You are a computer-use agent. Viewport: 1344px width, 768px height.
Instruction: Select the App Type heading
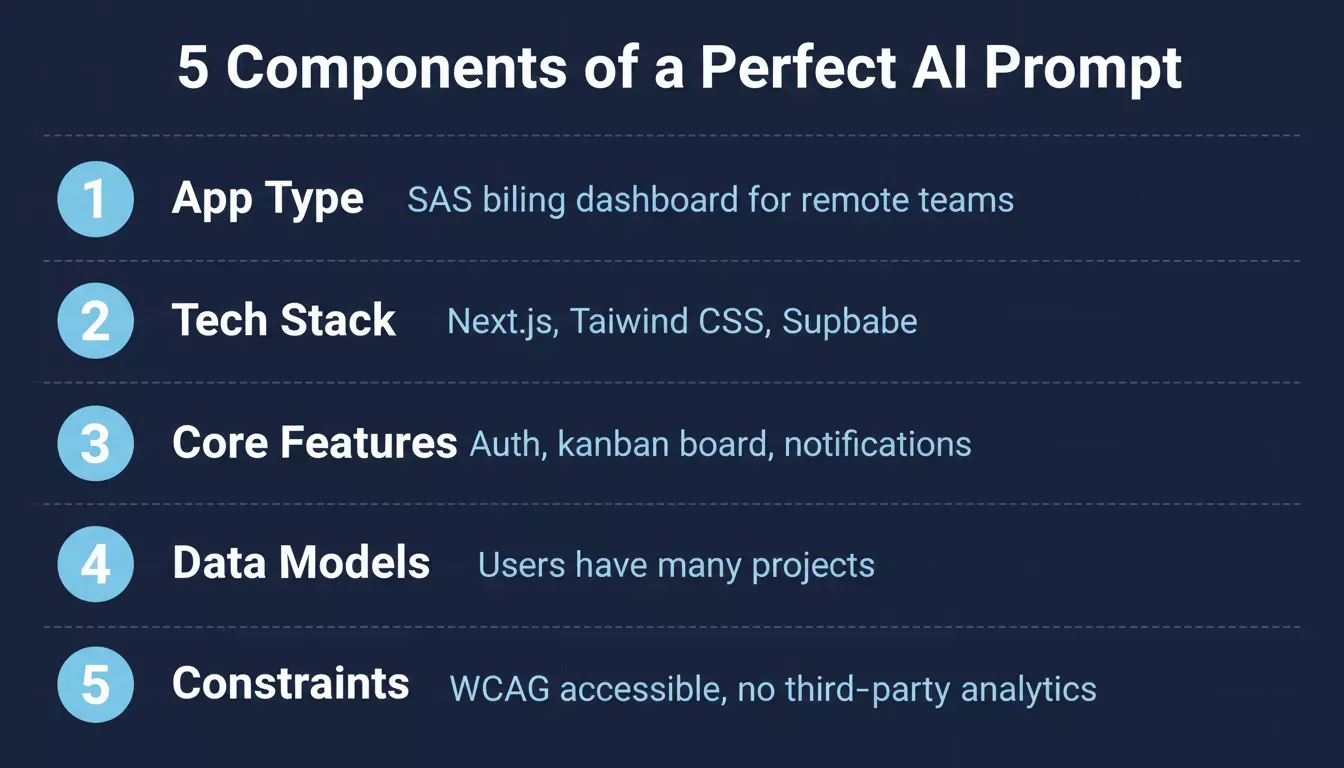point(268,199)
